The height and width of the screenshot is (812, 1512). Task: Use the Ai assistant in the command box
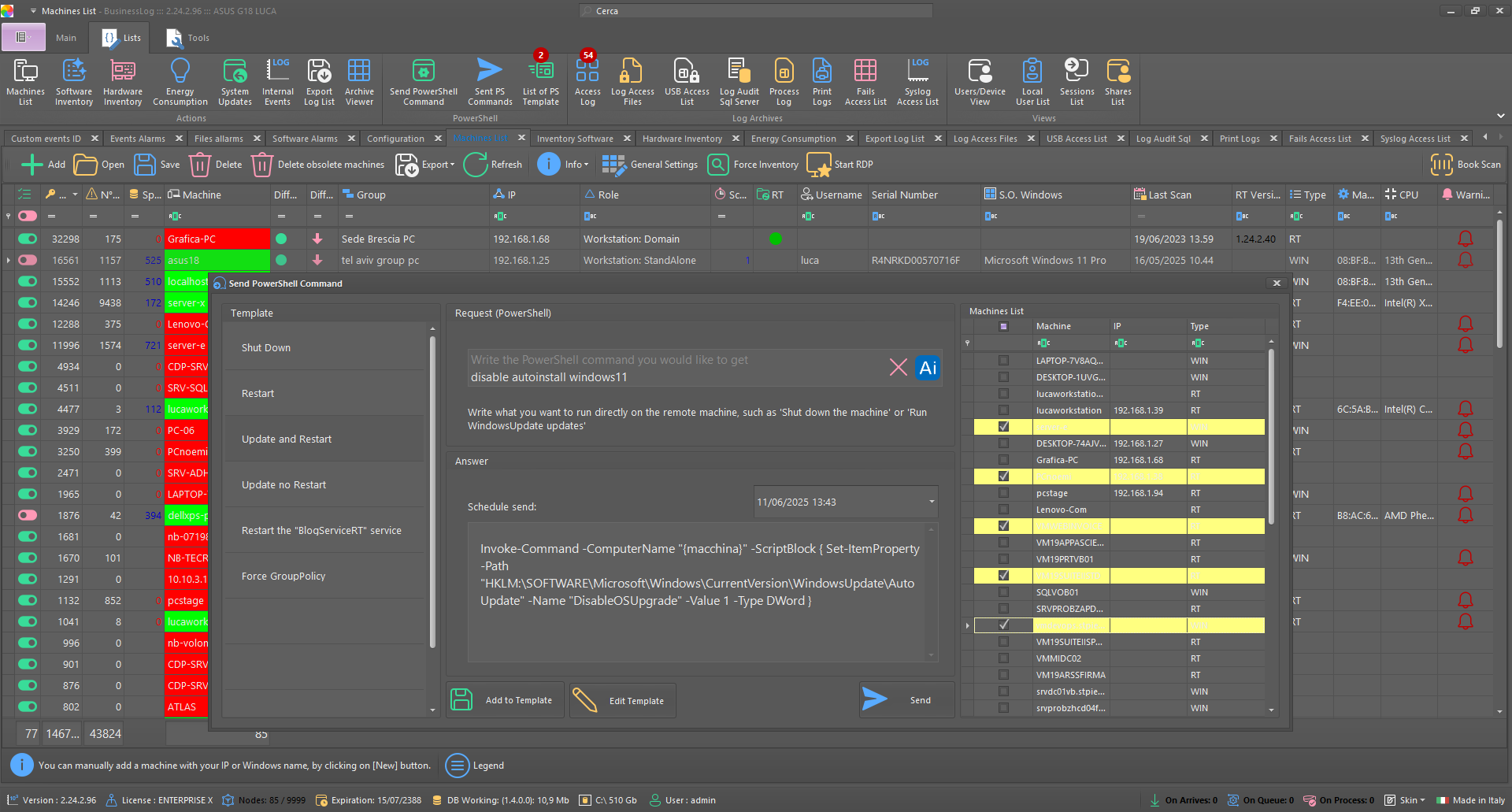click(x=927, y=367)
